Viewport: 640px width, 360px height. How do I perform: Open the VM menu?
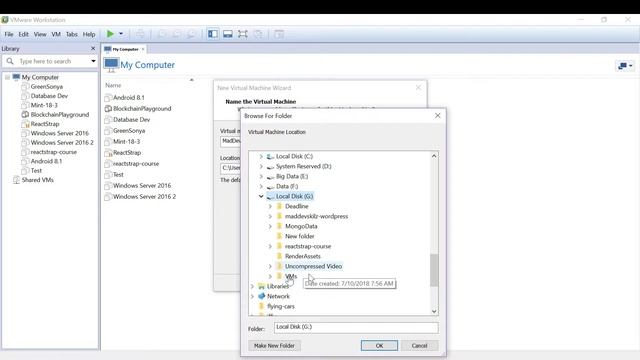click(x=56, y=34)
